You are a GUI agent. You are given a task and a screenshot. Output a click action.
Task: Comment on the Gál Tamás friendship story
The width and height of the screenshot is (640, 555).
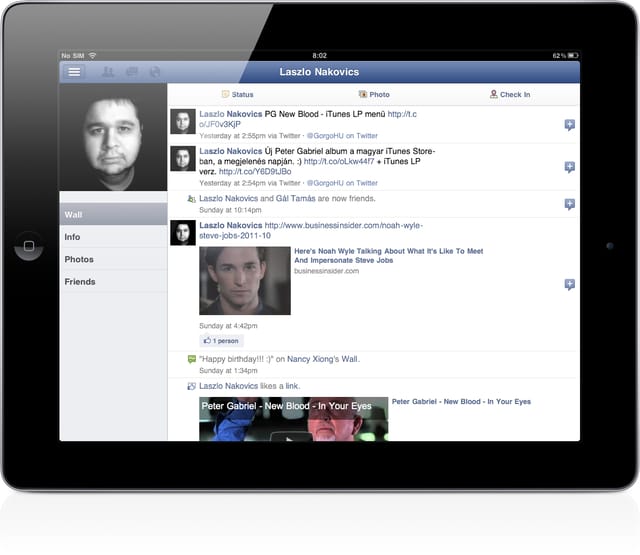[x=569, y=204]
